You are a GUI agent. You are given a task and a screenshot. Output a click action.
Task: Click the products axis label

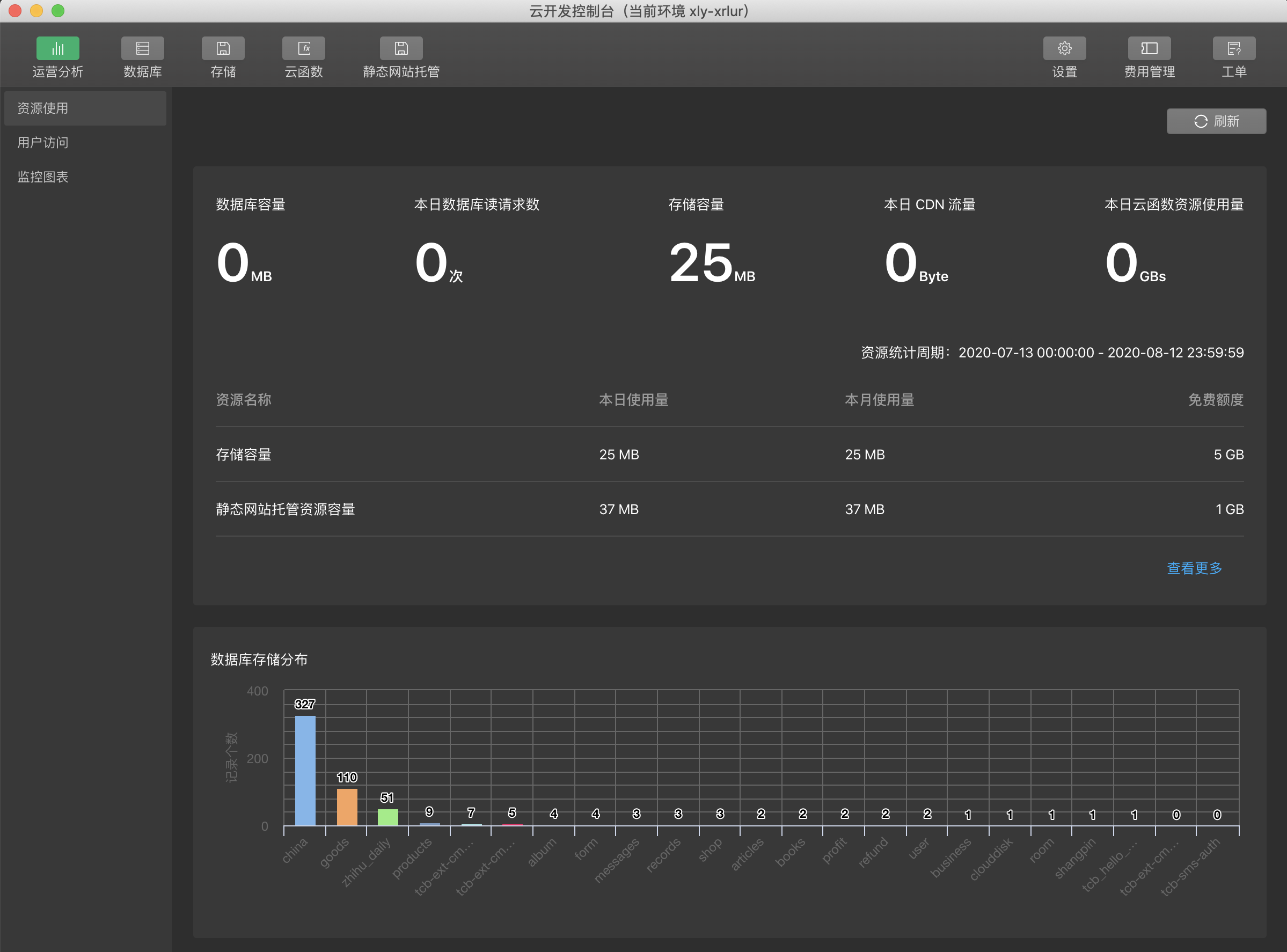[x=412, y=859]
